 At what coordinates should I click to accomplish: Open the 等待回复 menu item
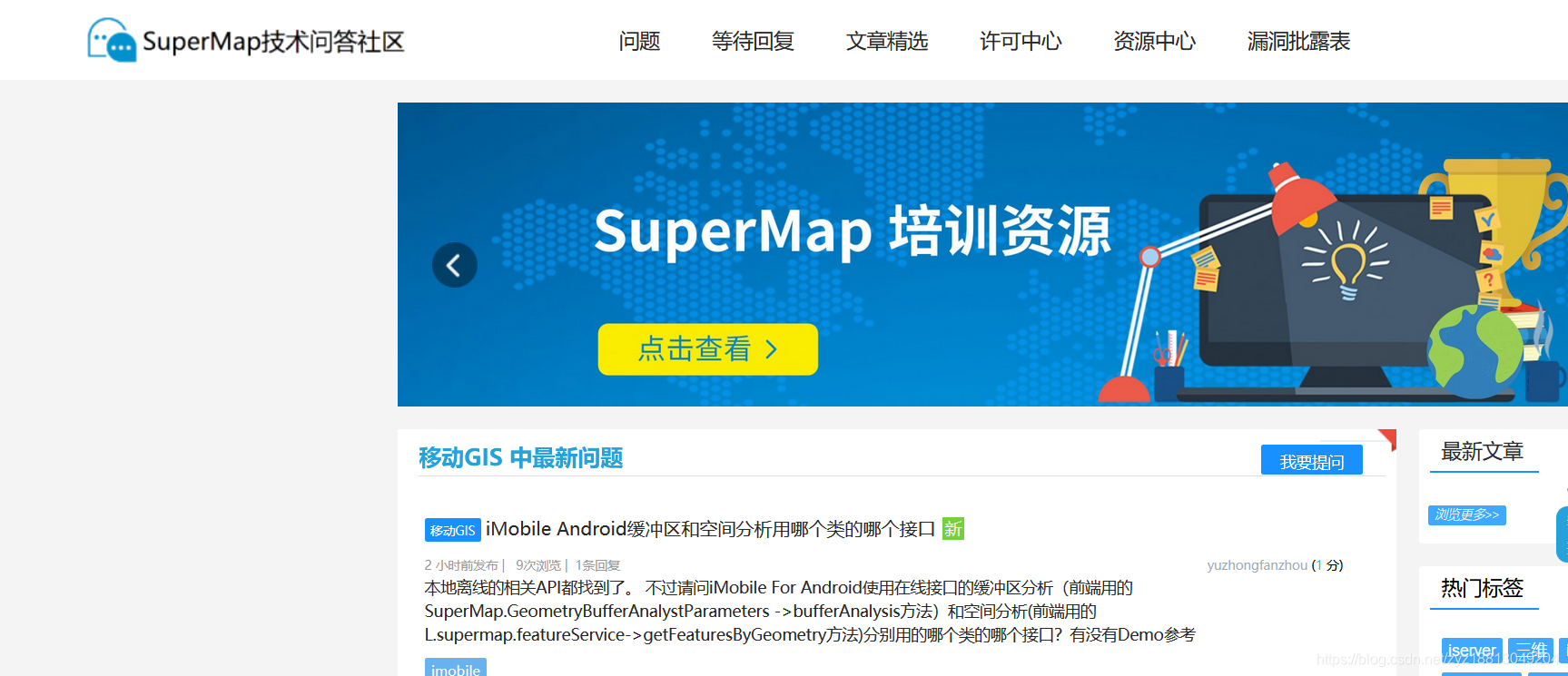pyautogui.click(x=753, y=41)
